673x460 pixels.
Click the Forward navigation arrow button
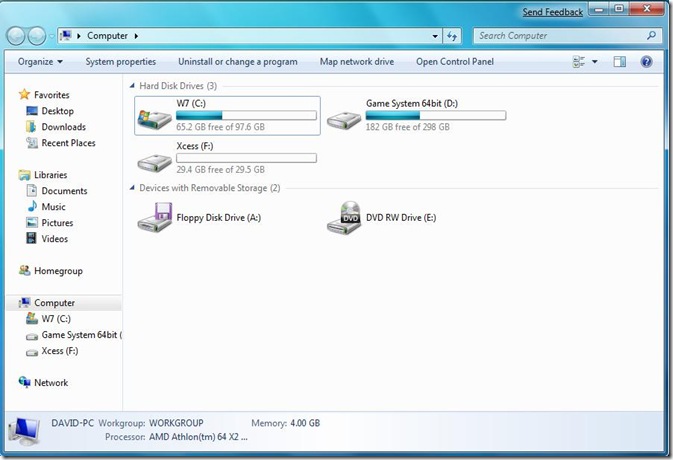pos(37,36)
